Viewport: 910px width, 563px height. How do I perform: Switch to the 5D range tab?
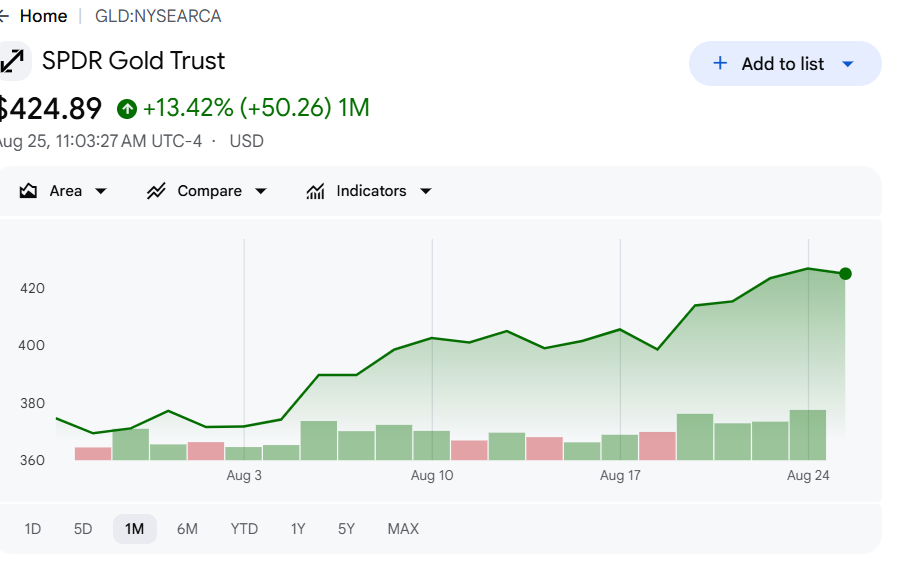[x=83, y=529]
